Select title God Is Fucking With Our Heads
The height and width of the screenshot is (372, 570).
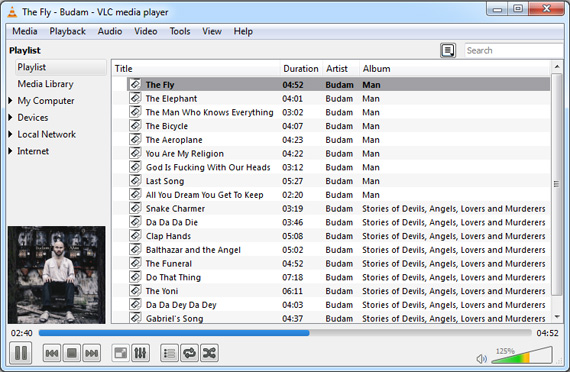(x=208, y=167)
